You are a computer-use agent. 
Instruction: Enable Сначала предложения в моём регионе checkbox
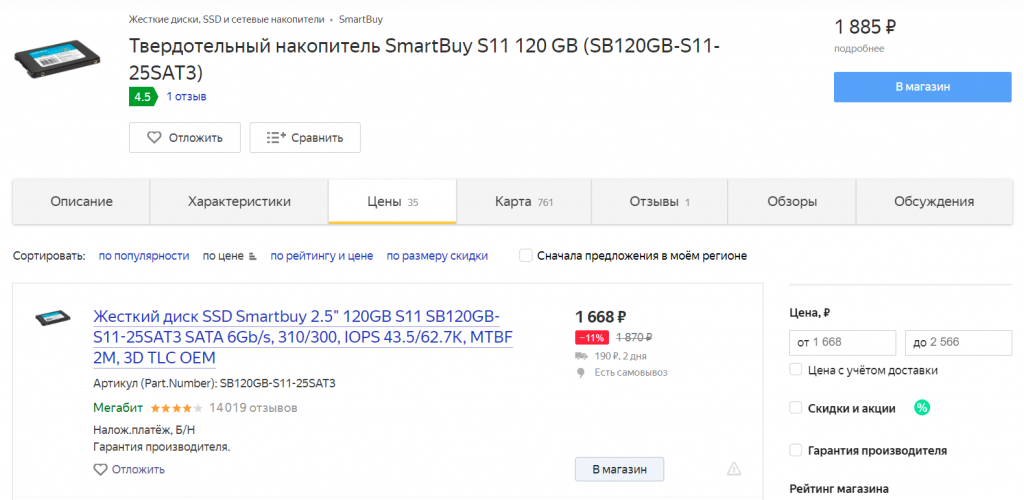tap(526, 256)
